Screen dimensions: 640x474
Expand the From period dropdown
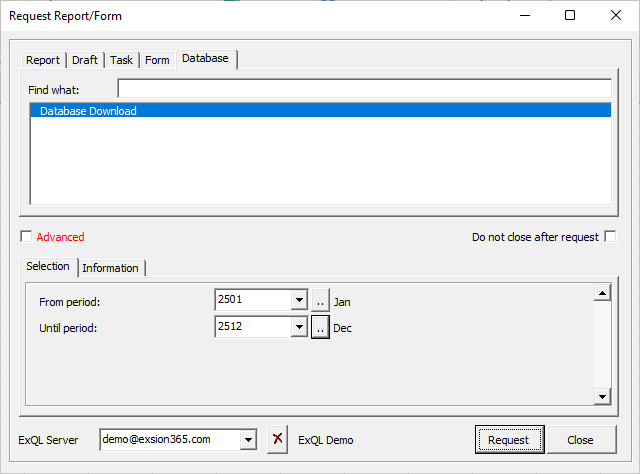tap(299, 300)
